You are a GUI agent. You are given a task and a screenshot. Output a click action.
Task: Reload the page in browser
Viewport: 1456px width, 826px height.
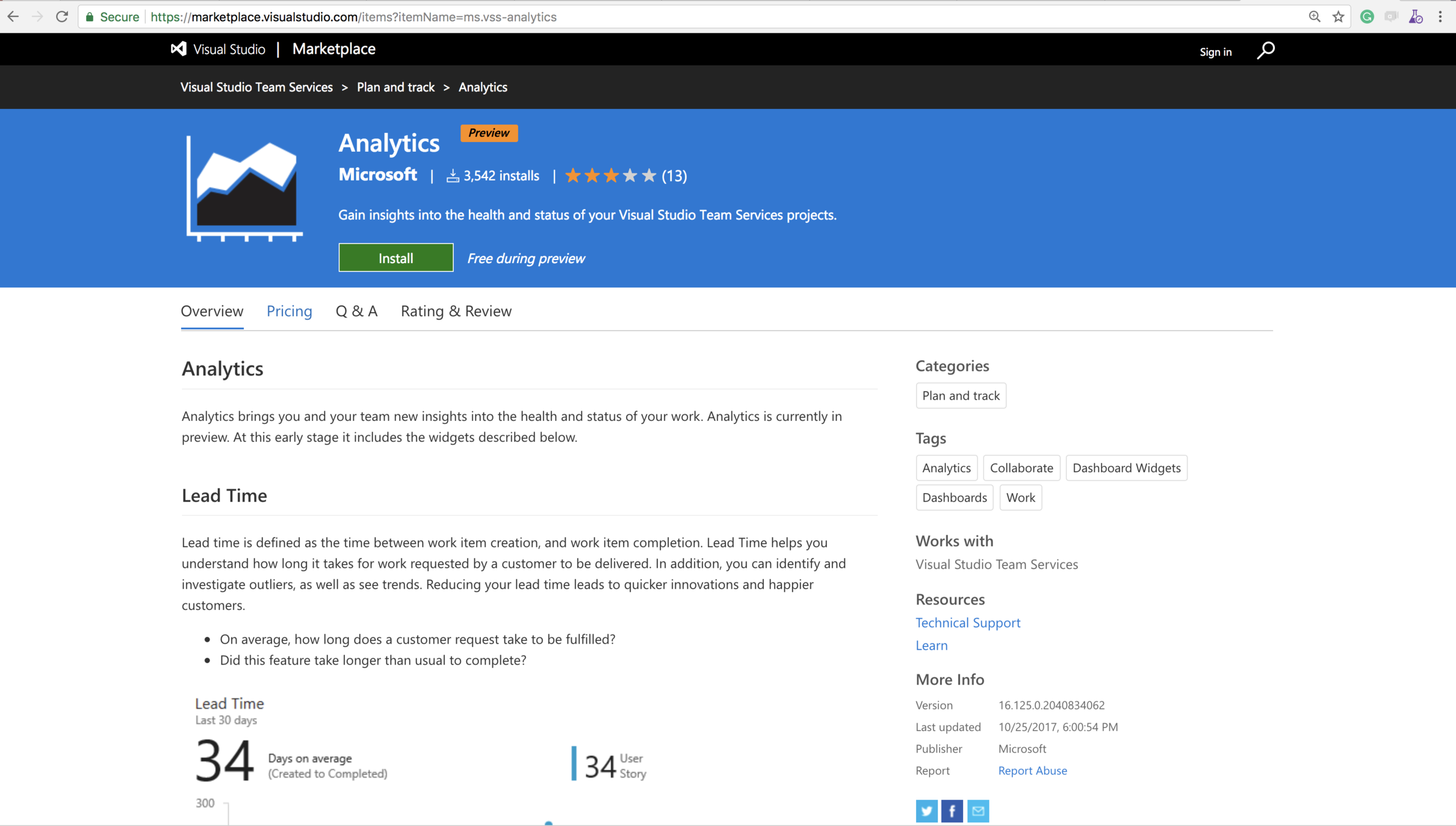tap(62, 17)
